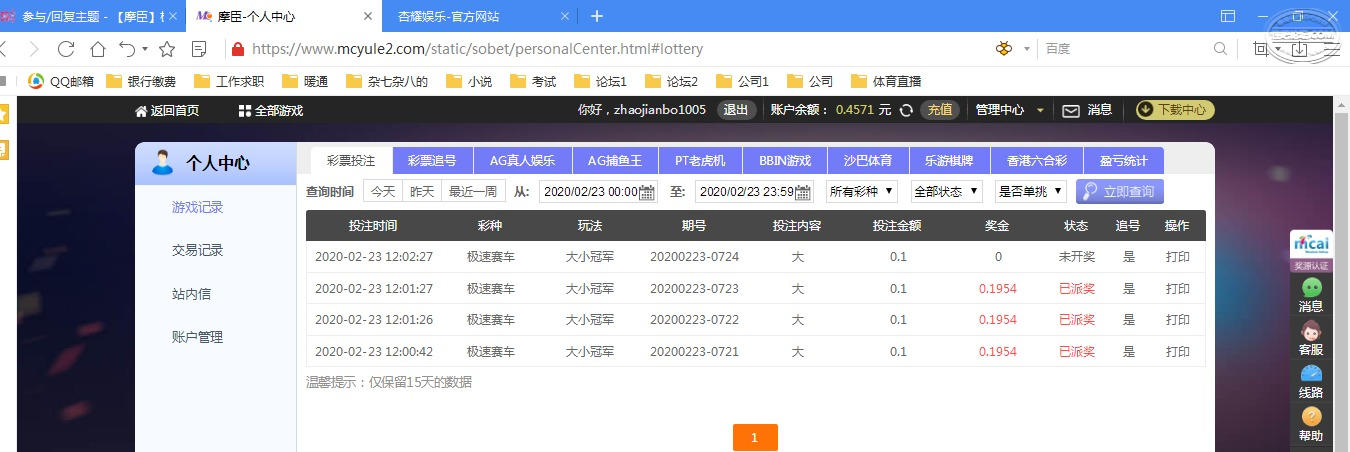Image resolution: width=1350 pixels, height=452 pixels.
Task: Click 充值 recharge button
Action: pyautogui.click(x=938, y=110)
